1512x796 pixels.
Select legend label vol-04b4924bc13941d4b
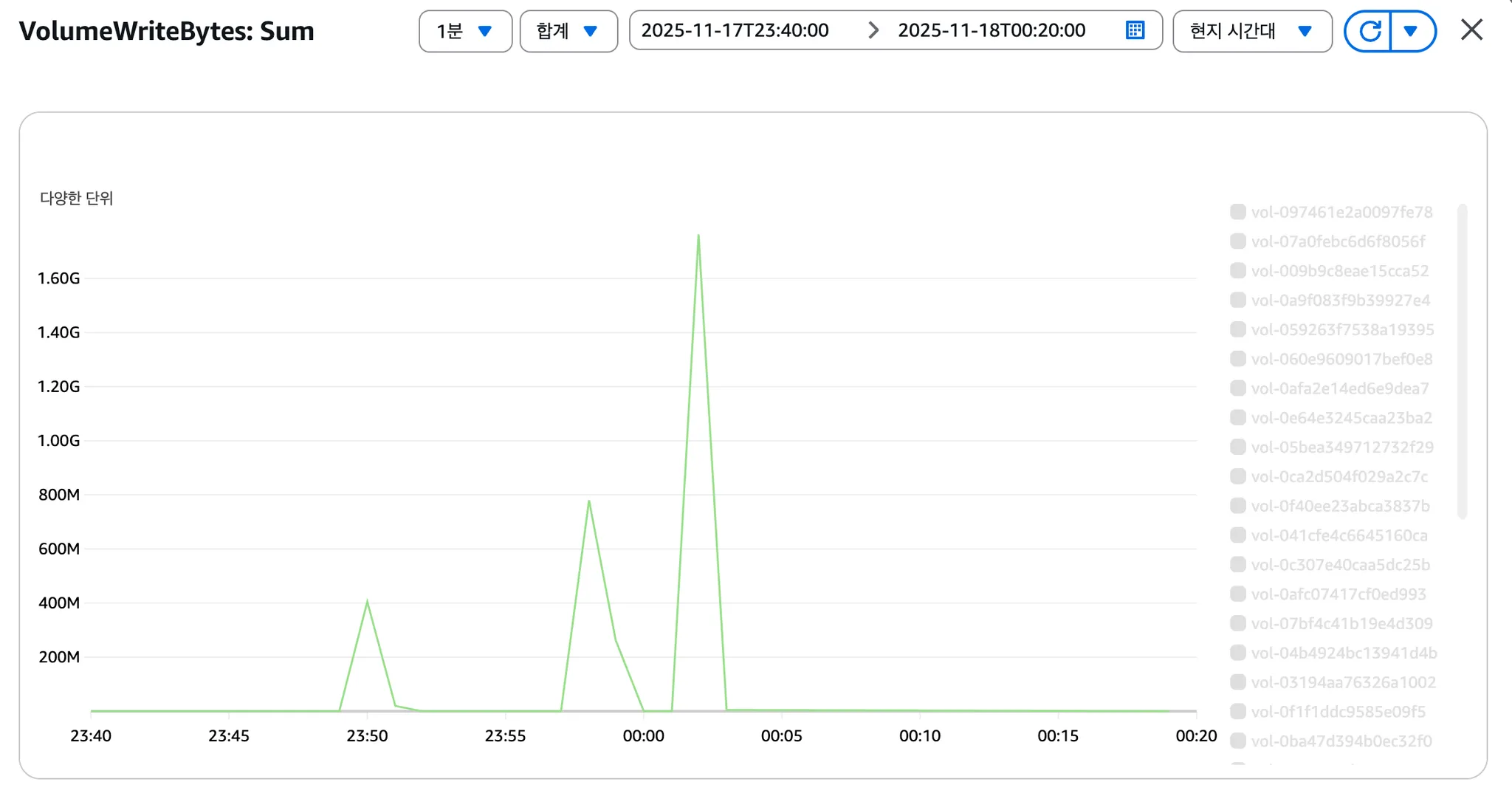1344,653
